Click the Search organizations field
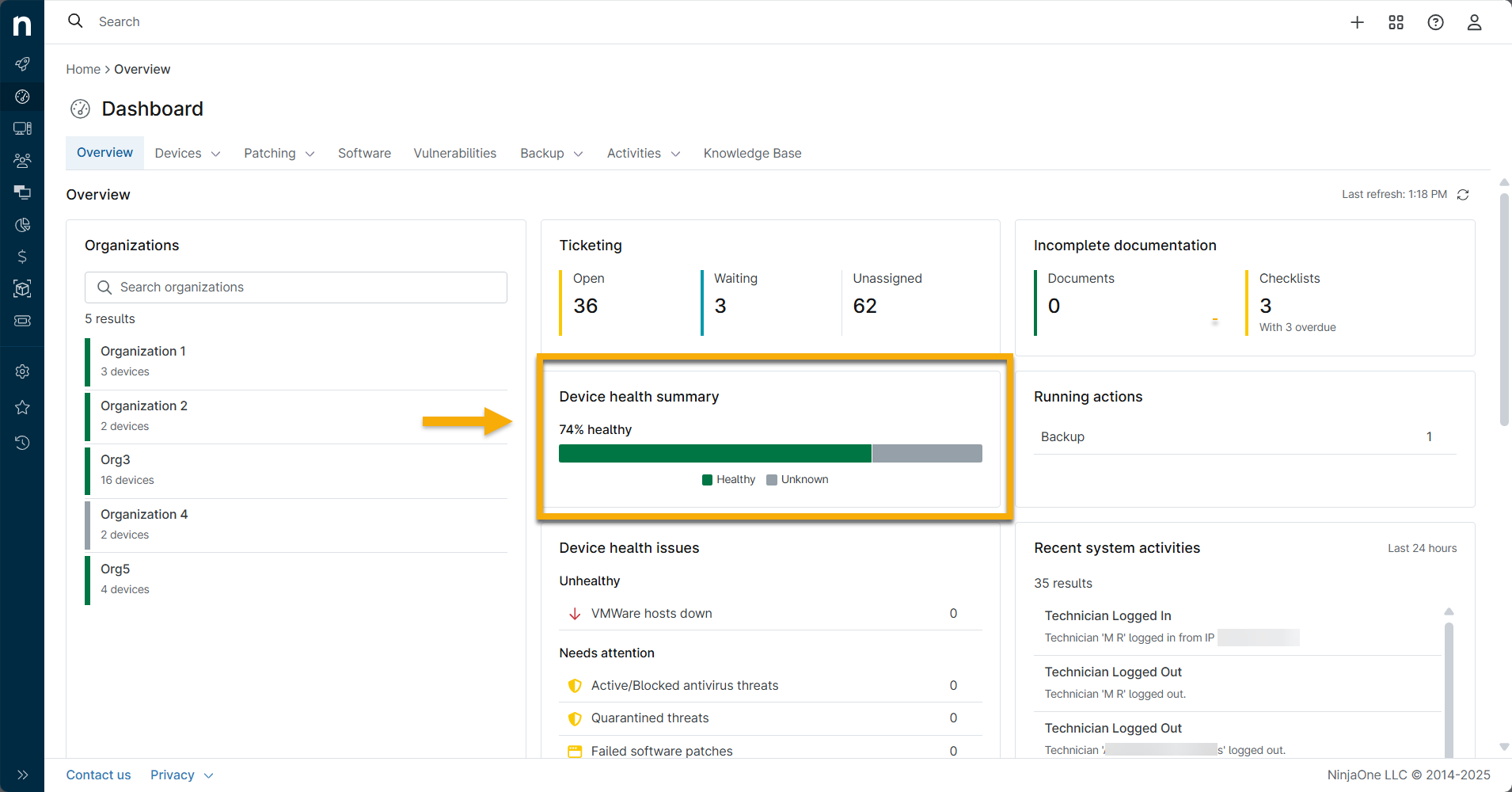Viewport: 1512px width, 792px height. (x=296, y=287)
